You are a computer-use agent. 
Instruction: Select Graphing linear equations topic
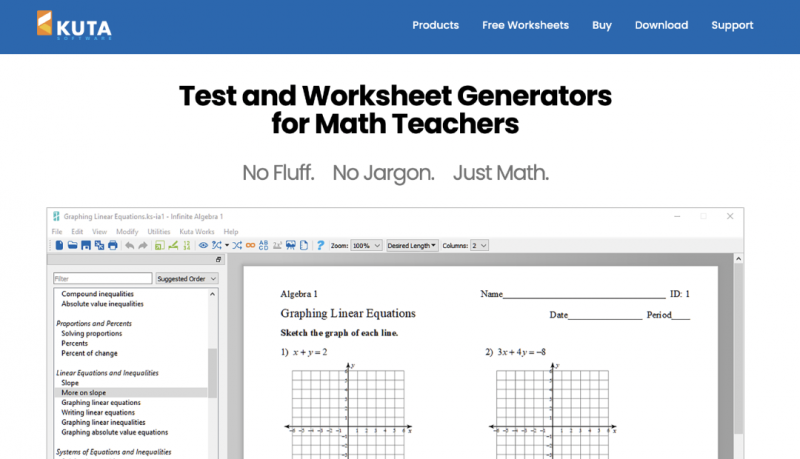[x=101, y=402]
